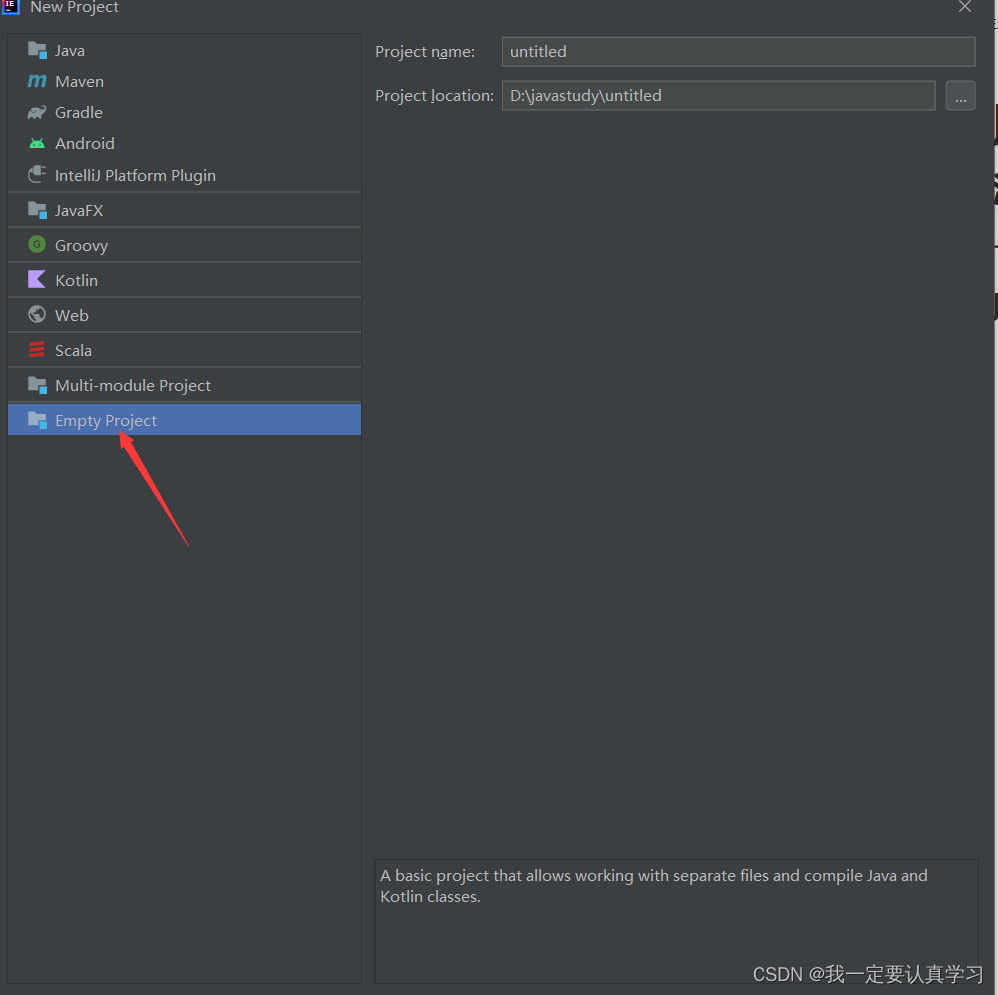The width and height of the screenshot is (998, 995).
Task: Click the IntelliJ IDEA logo in title bar
Action: (x=11, y=6)
